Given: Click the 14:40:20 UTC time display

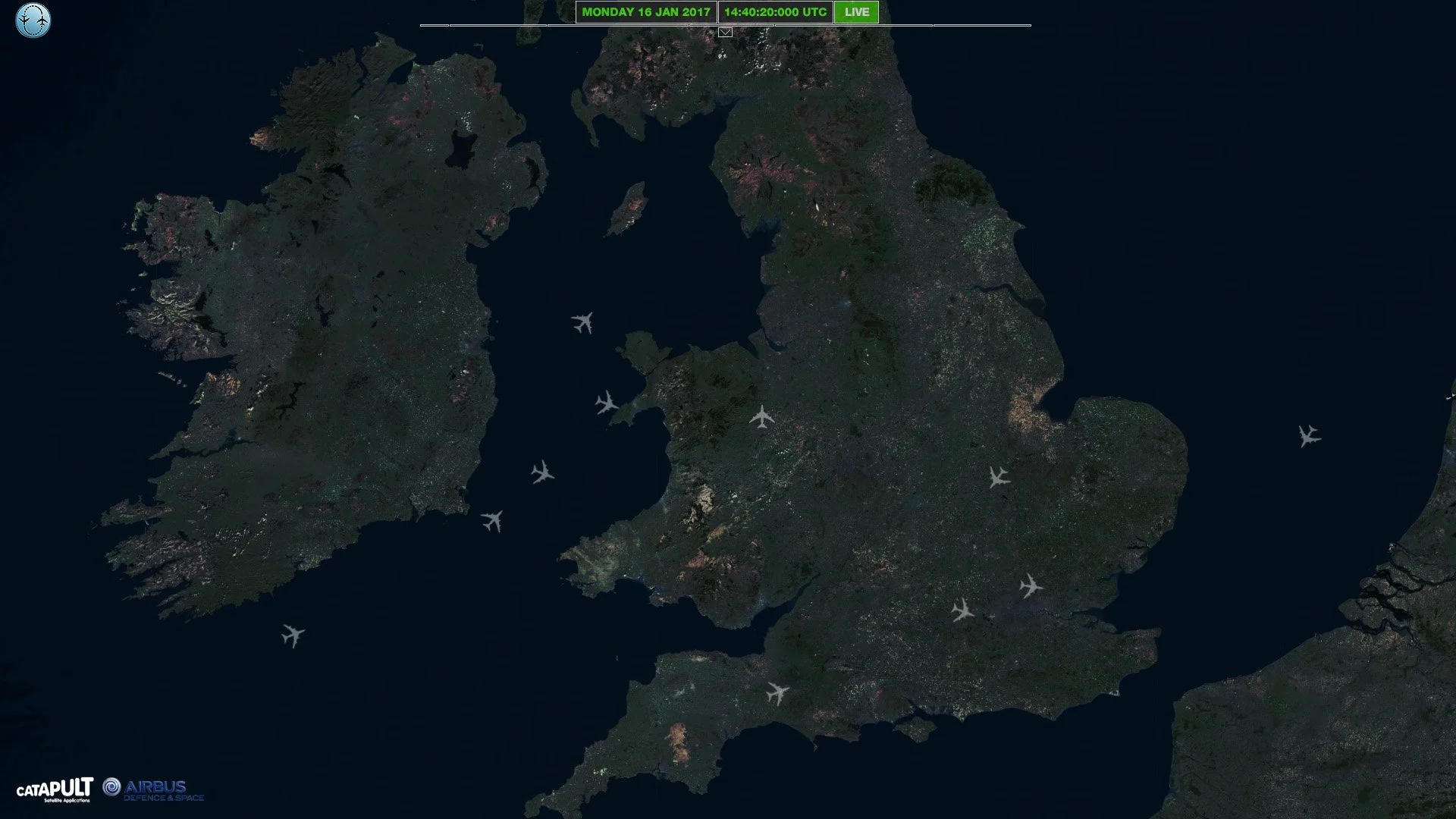Looking at the screenshot, I should pyautogui.click(x=774, y=12).
